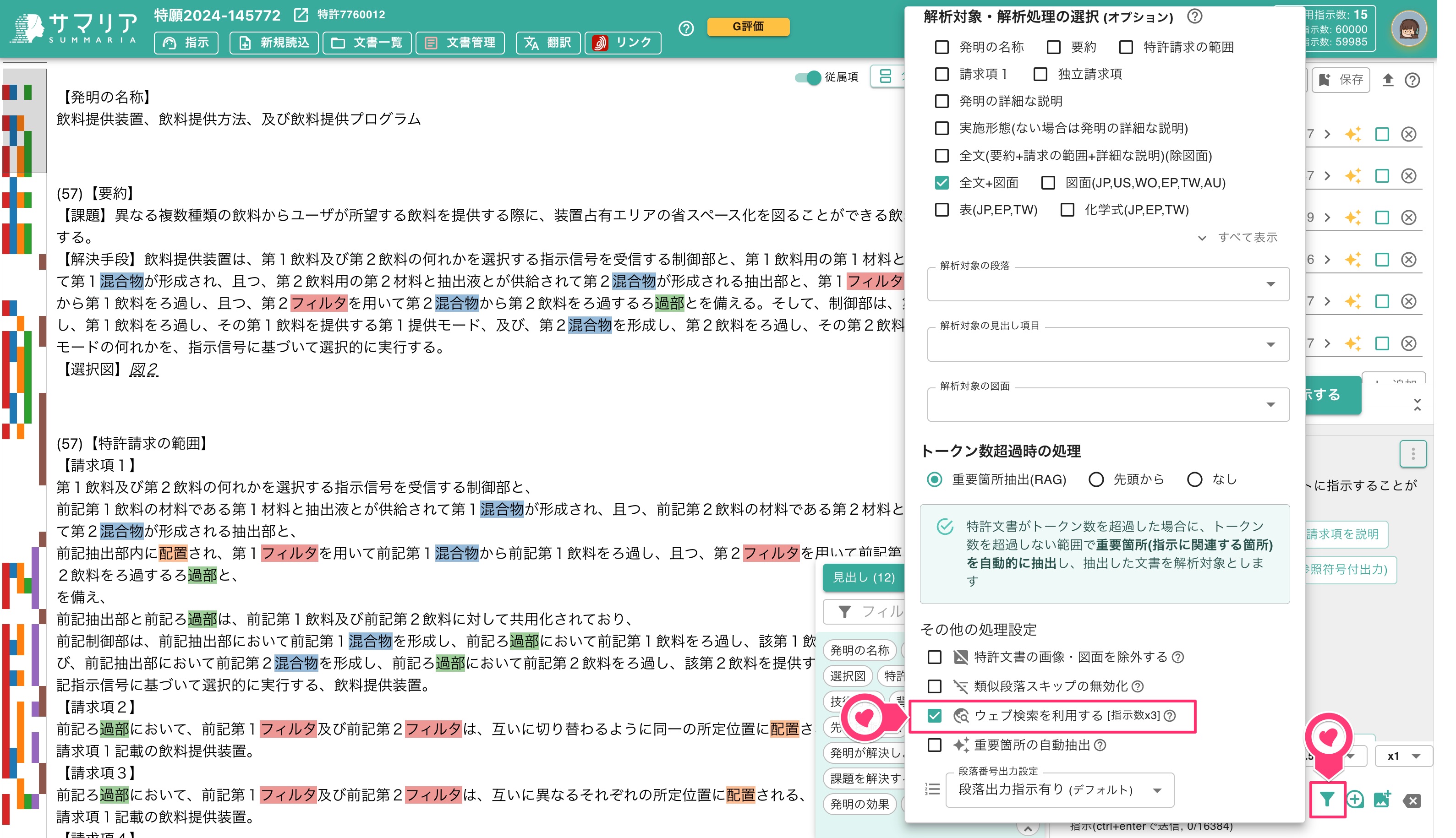Click the double-chevron collapse icon
This screenshot has height=838, width=1456.
(1418, 405)
